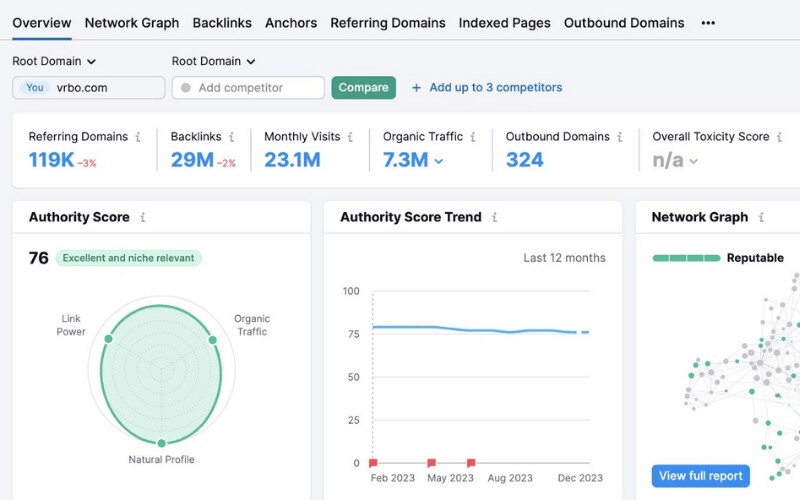Click info icon beside Network Graph heading

[761, 217]
